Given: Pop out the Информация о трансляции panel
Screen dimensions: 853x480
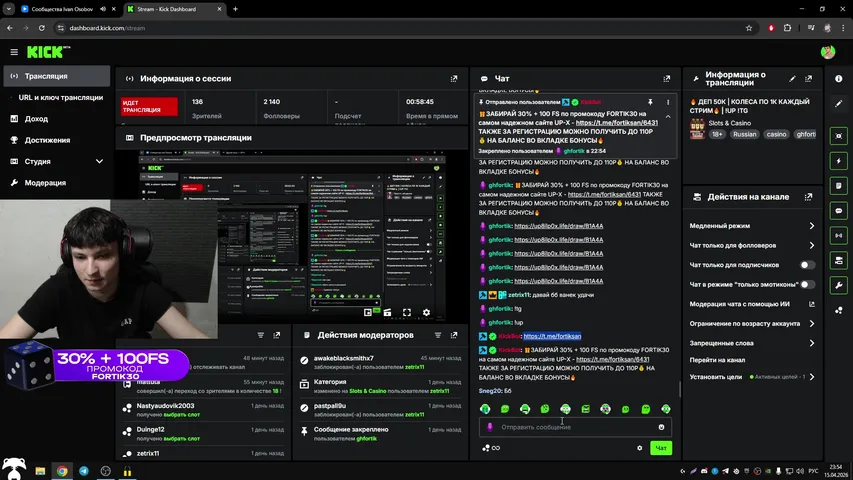Looking at the screenshot, I should tap(808, 79).
